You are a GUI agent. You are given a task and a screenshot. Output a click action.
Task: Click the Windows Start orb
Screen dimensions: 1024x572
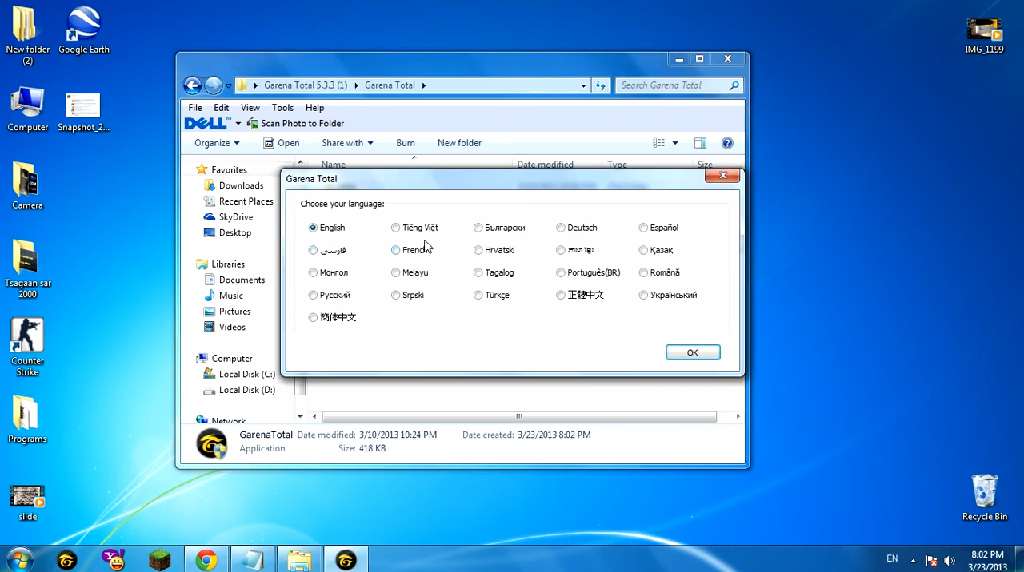20,558
